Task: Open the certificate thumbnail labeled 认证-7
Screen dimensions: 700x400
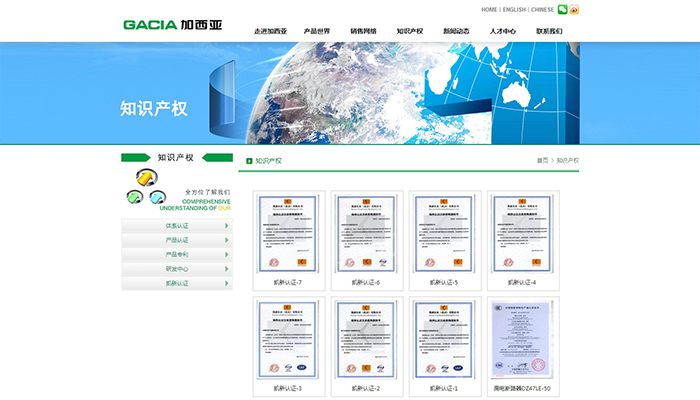Action: click(x=288, y=233)
